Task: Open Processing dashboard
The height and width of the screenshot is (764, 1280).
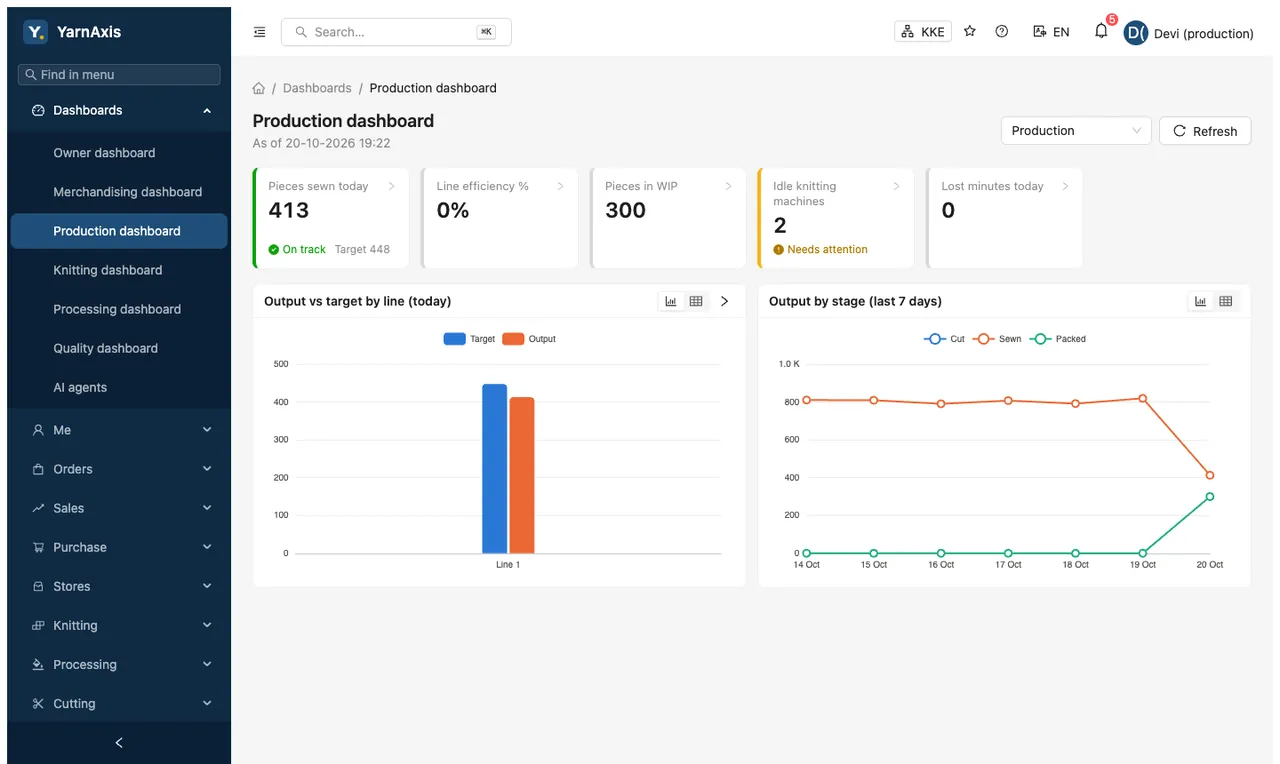Action: coord(119,309)
